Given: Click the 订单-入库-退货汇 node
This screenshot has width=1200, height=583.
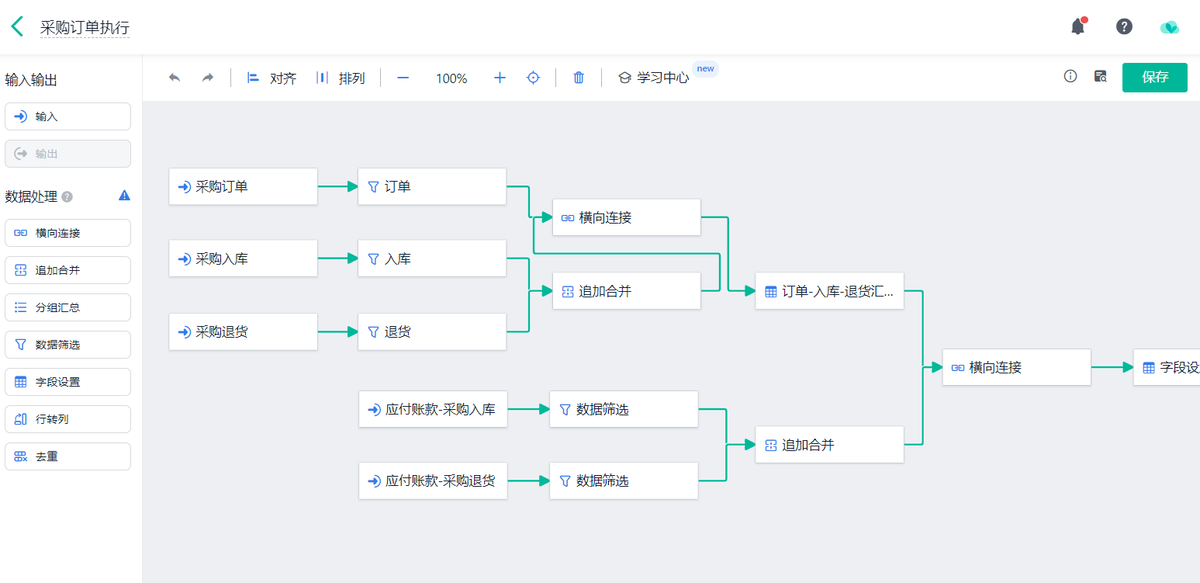Looking at the screenshot, I should 829,291.
